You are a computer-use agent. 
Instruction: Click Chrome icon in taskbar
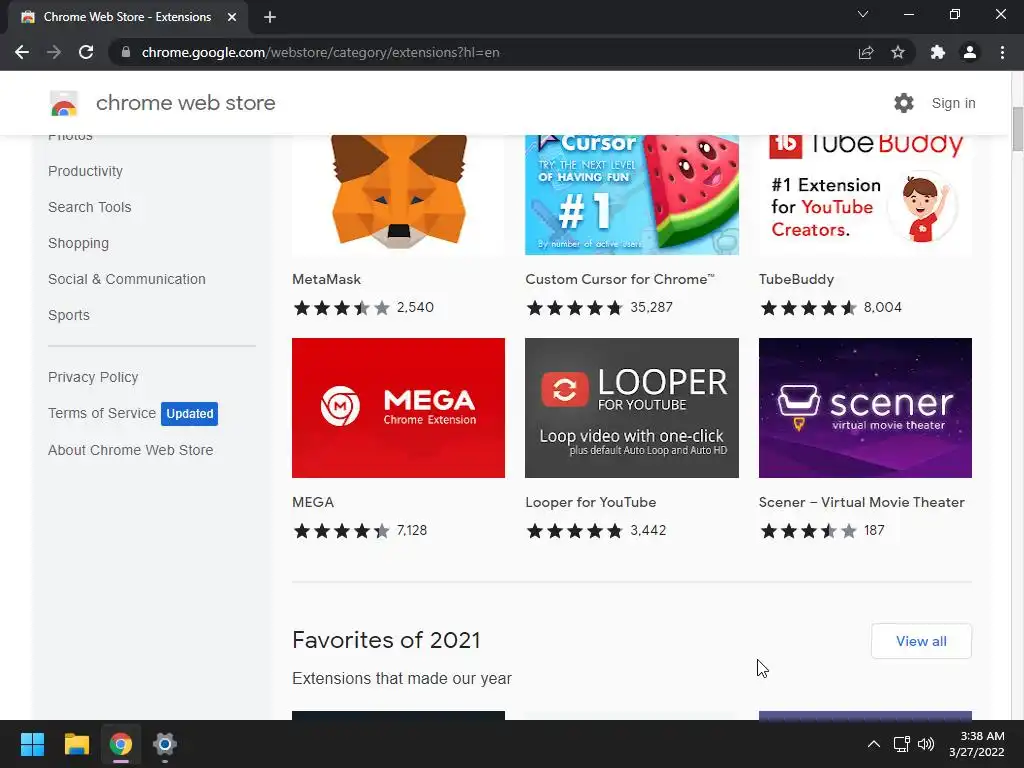tap(121, 744)
